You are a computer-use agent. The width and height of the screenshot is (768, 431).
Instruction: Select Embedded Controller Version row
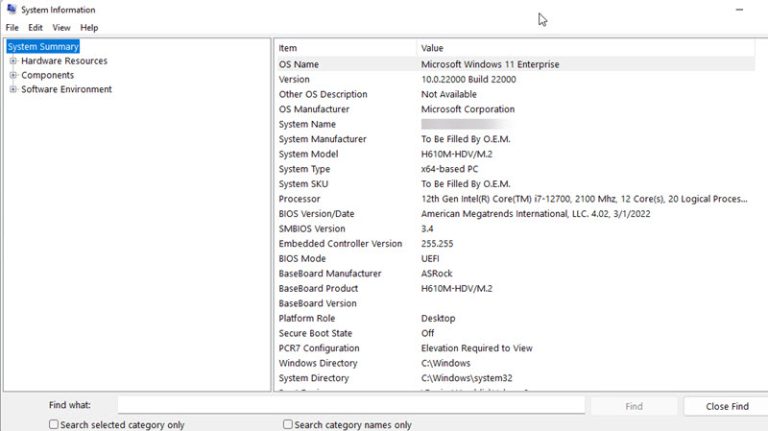point(515,243)
